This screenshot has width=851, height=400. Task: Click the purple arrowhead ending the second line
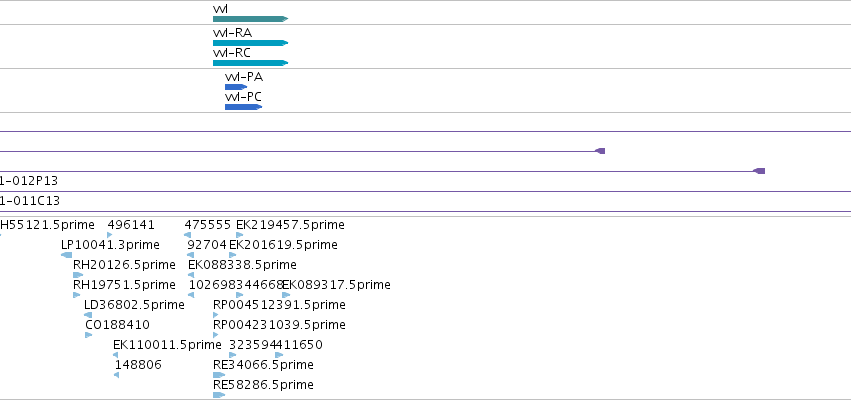pos(600,151)
